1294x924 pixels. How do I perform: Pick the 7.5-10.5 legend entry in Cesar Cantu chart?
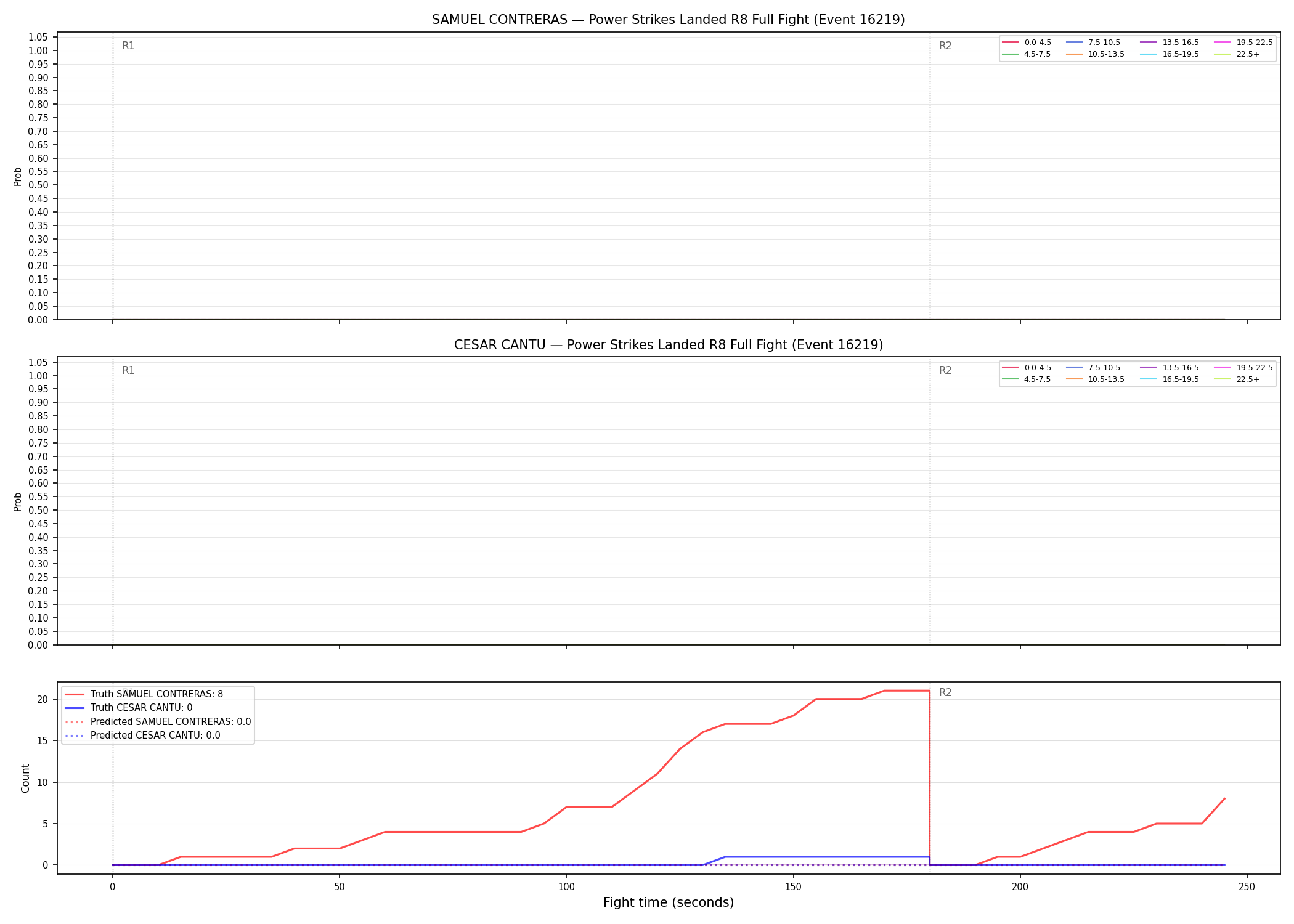click(x=1093, y=368)
